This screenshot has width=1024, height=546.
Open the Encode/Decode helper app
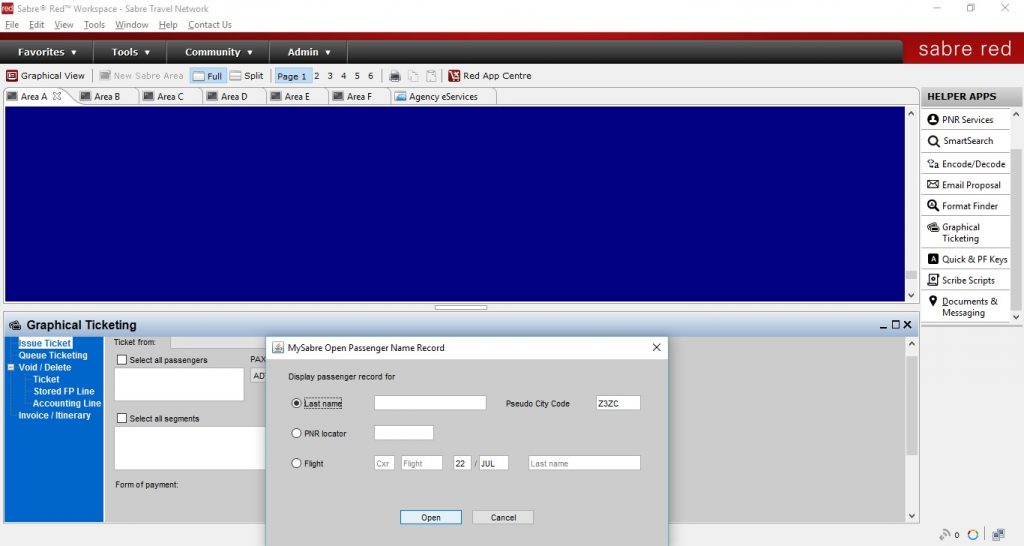[966, 164]
